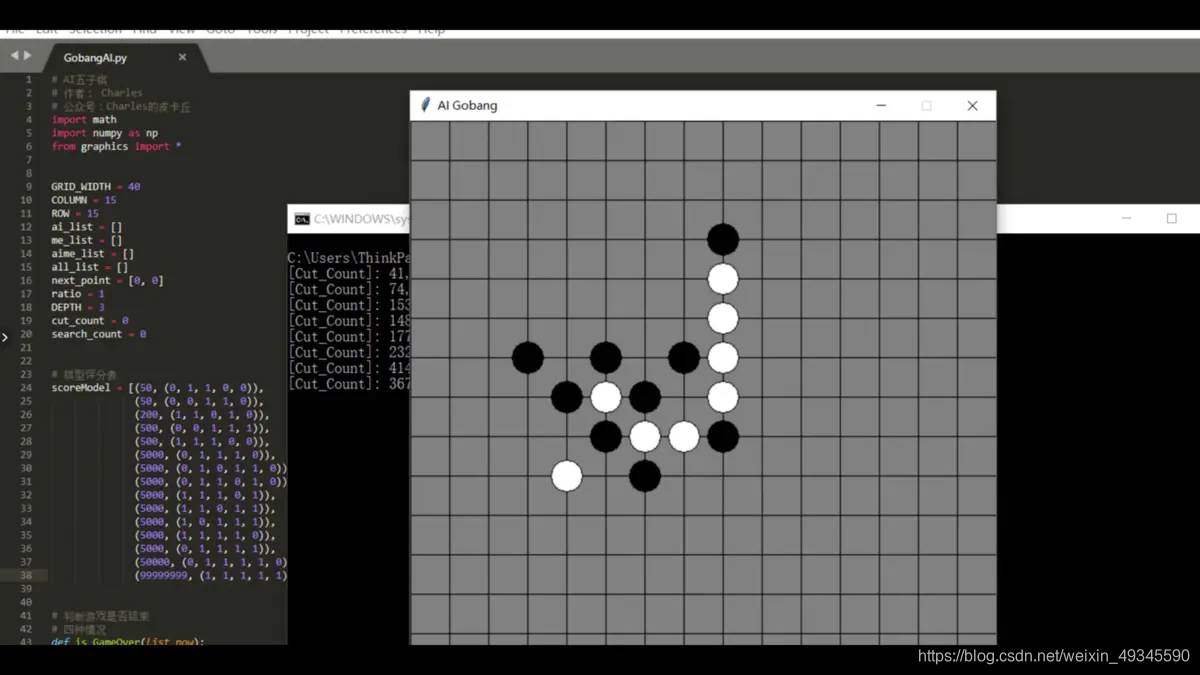Click the scoreModel entry starting with 50000
The height and width of the screenshot is (675, 1200).
[x=211, y=562]
